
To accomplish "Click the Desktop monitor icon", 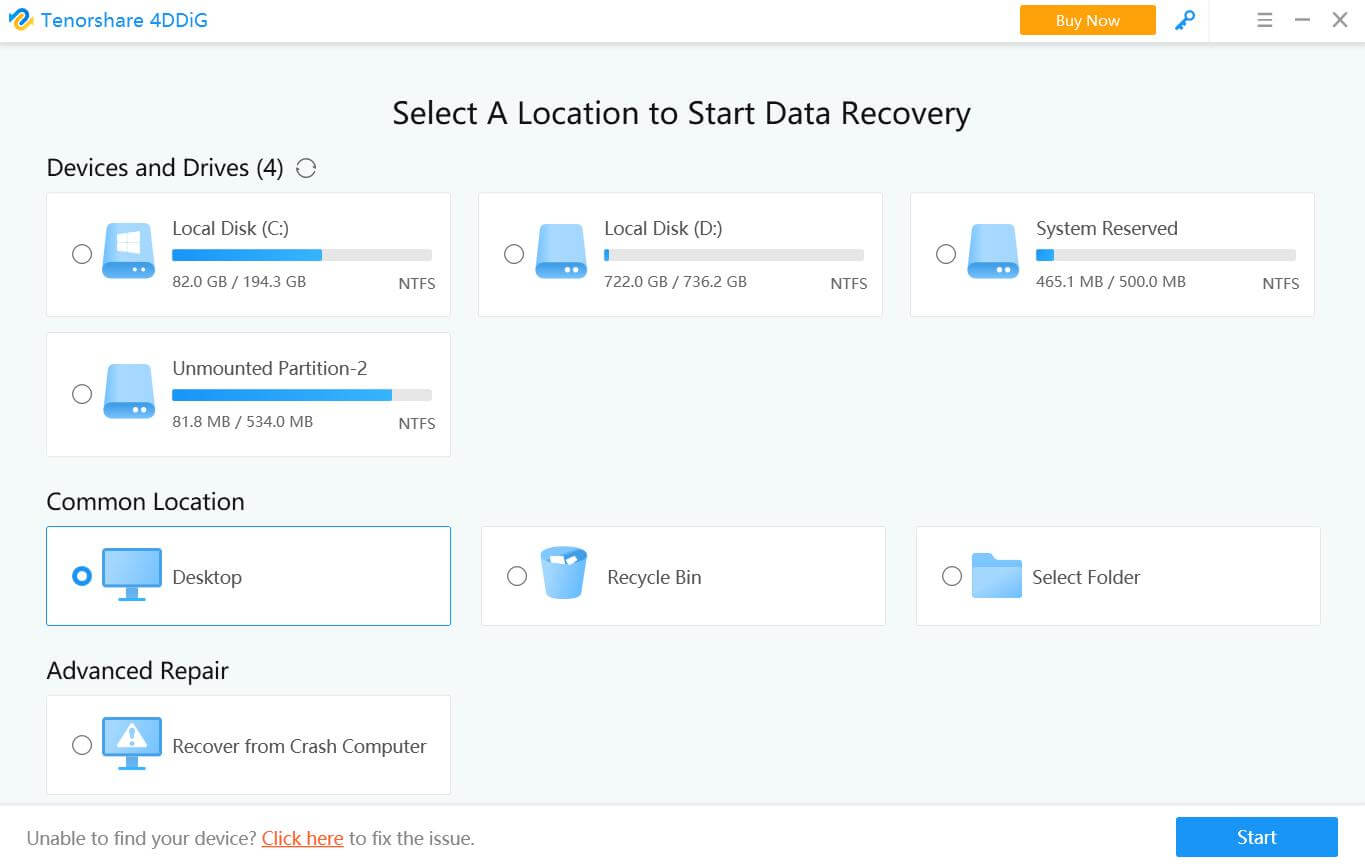I will tap(131, 574).
